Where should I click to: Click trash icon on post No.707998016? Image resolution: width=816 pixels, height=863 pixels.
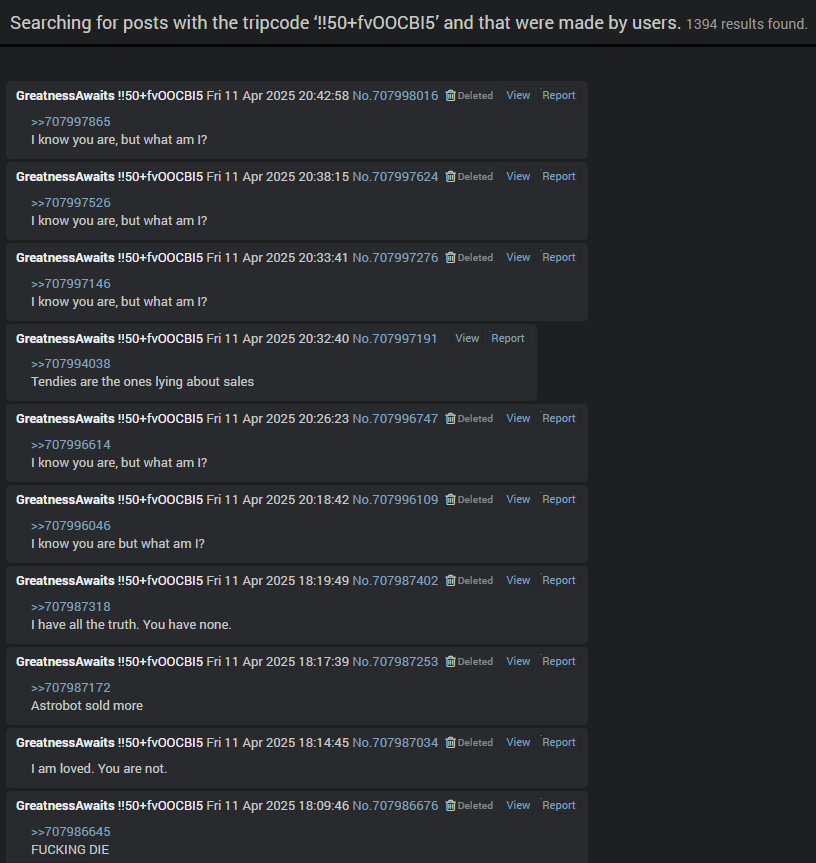coord(450,96)
